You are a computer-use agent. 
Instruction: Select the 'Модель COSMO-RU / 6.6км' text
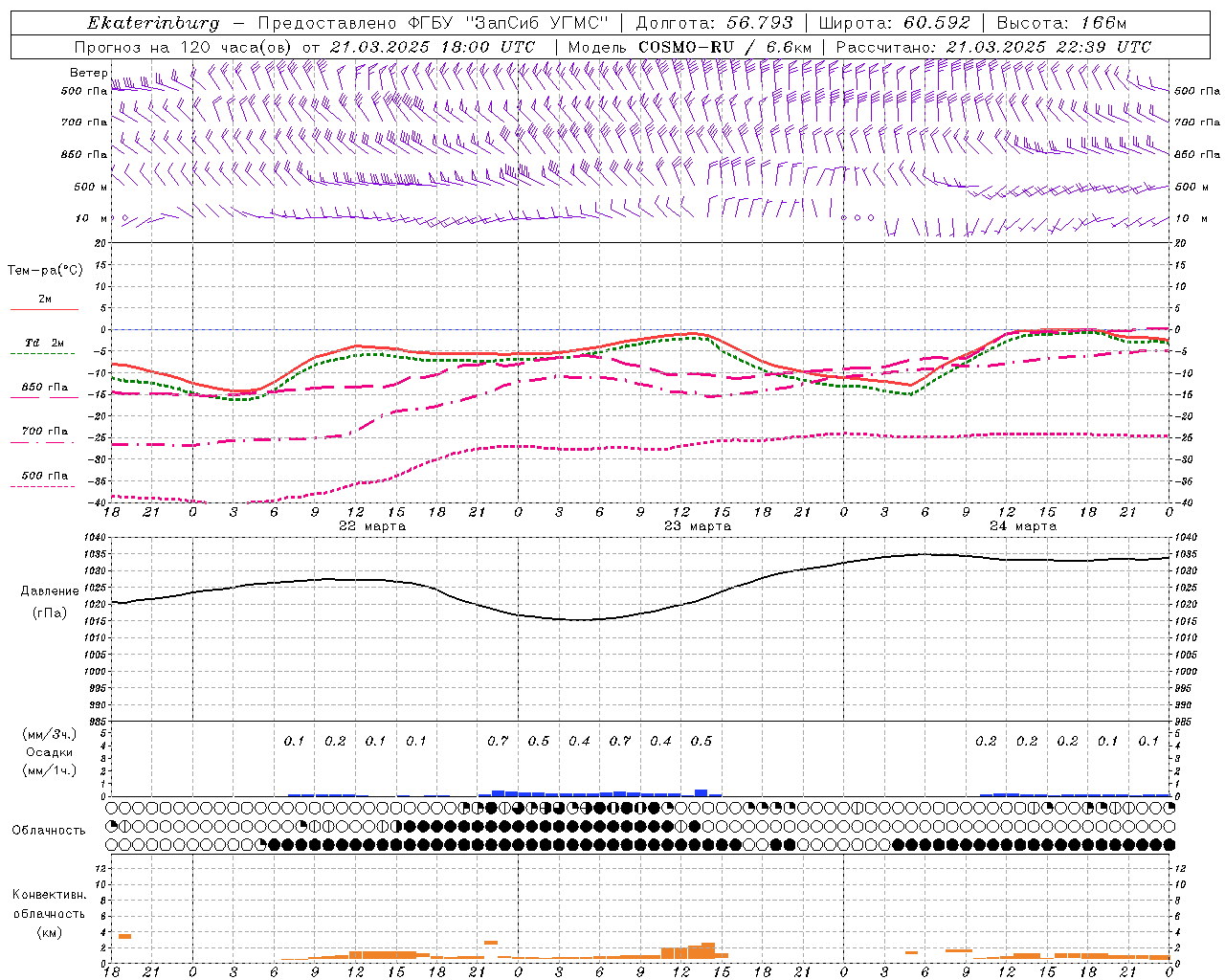coord(689,47)
